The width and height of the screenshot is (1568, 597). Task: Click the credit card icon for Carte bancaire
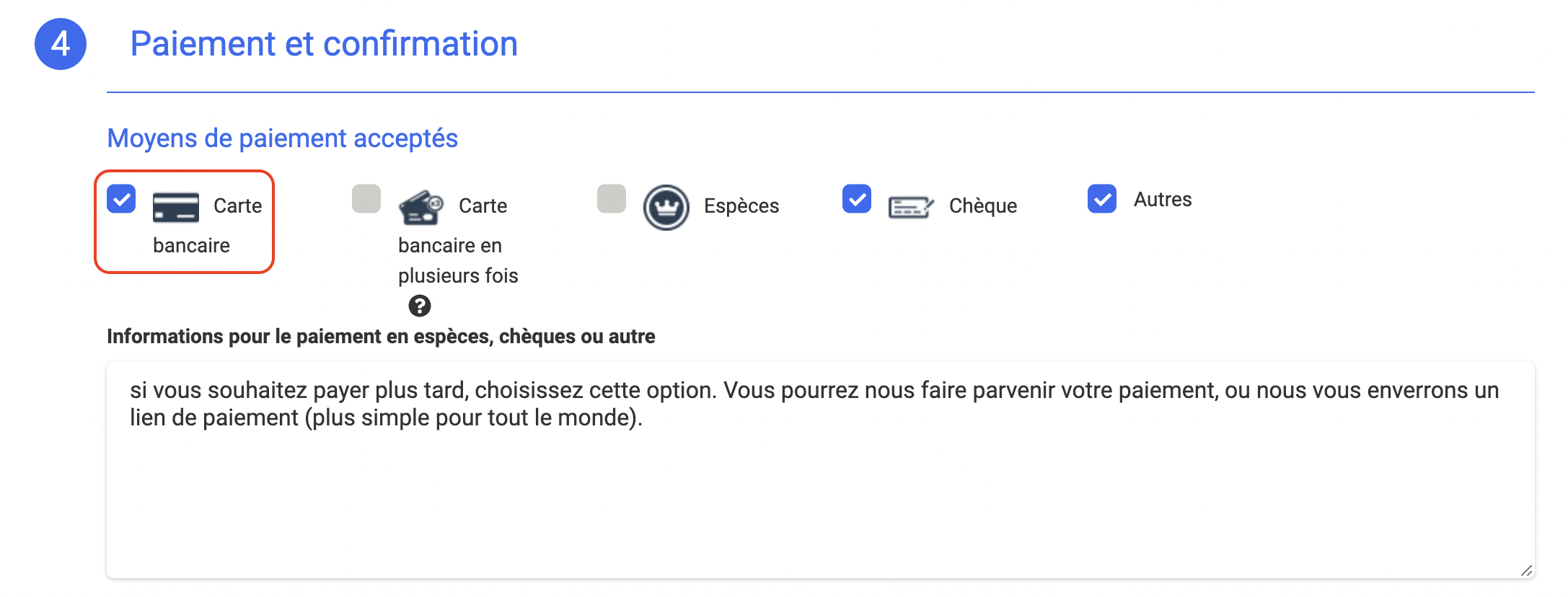[175, 207]
